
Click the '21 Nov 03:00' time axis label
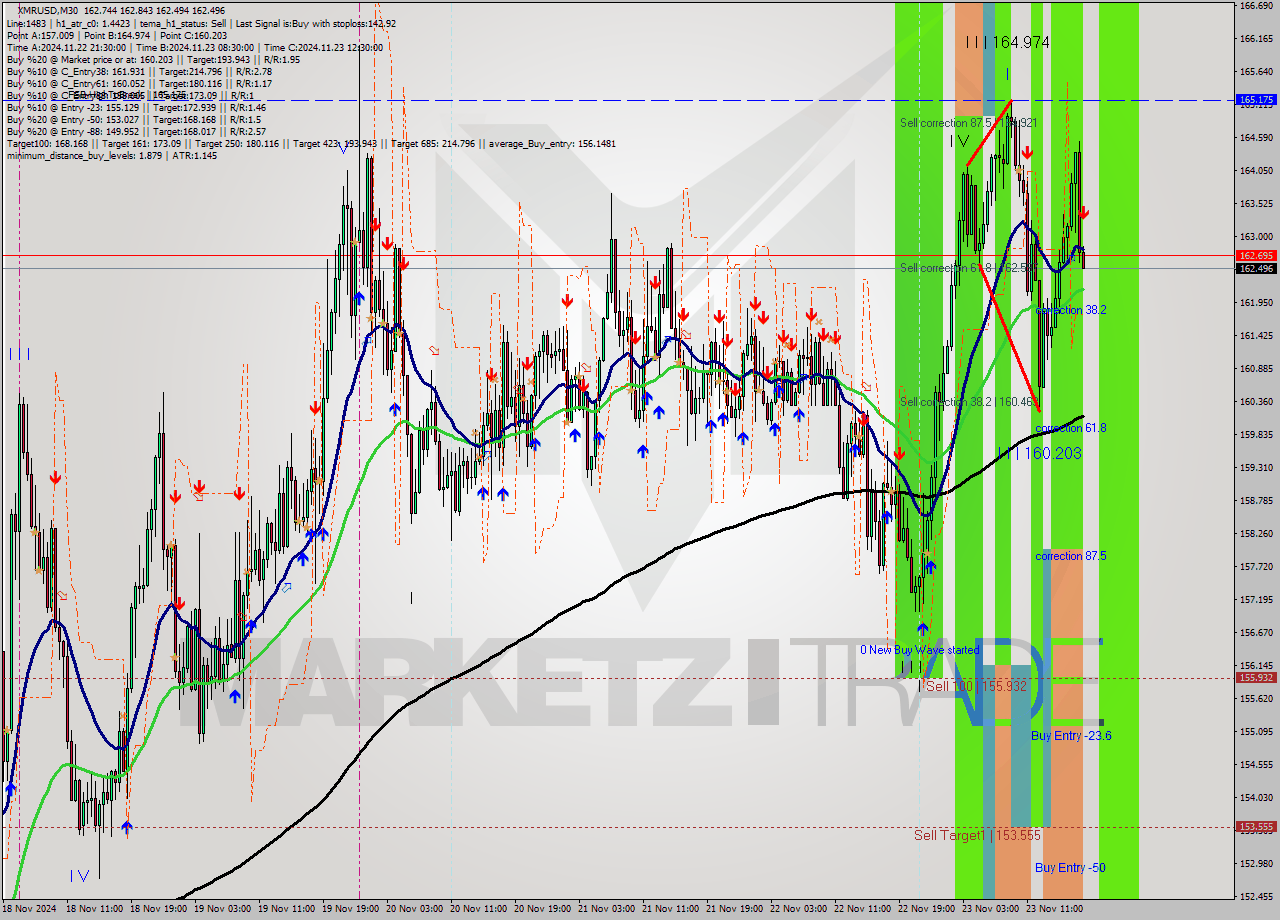point(607,909)
